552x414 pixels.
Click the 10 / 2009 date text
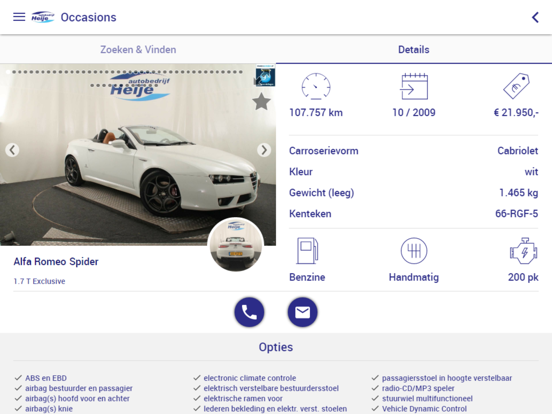click(414, 113)
